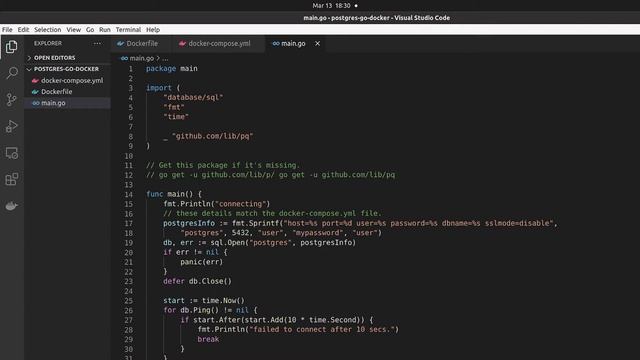The image size is (640, 360).
Task: Click the start := time.Now() line
Action: point(204,300)
